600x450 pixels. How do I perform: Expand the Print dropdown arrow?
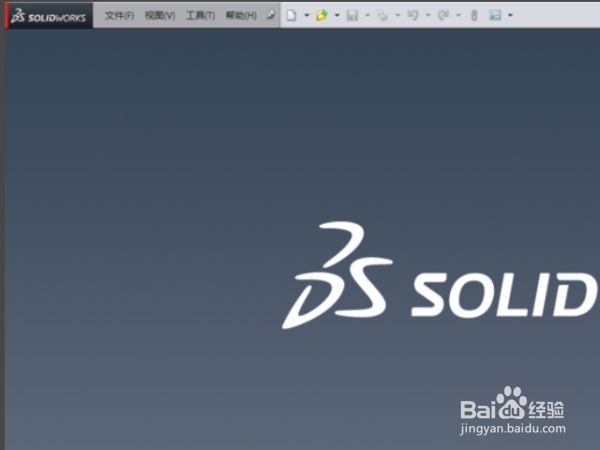[x=398, y=15]
